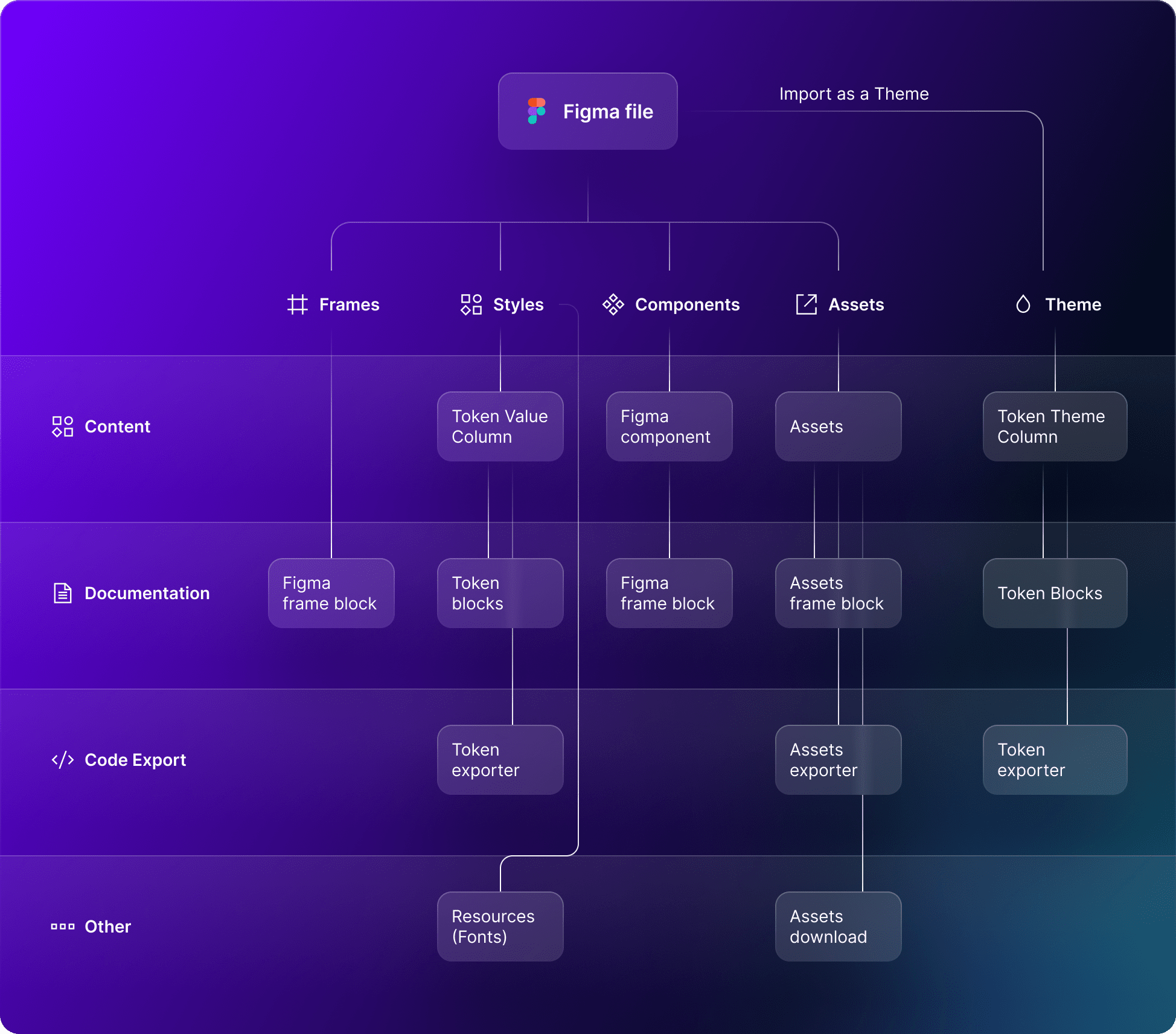Select the Token blocks box under Styles
This screenshot has height=1034, width=1176.
[500, 593]
